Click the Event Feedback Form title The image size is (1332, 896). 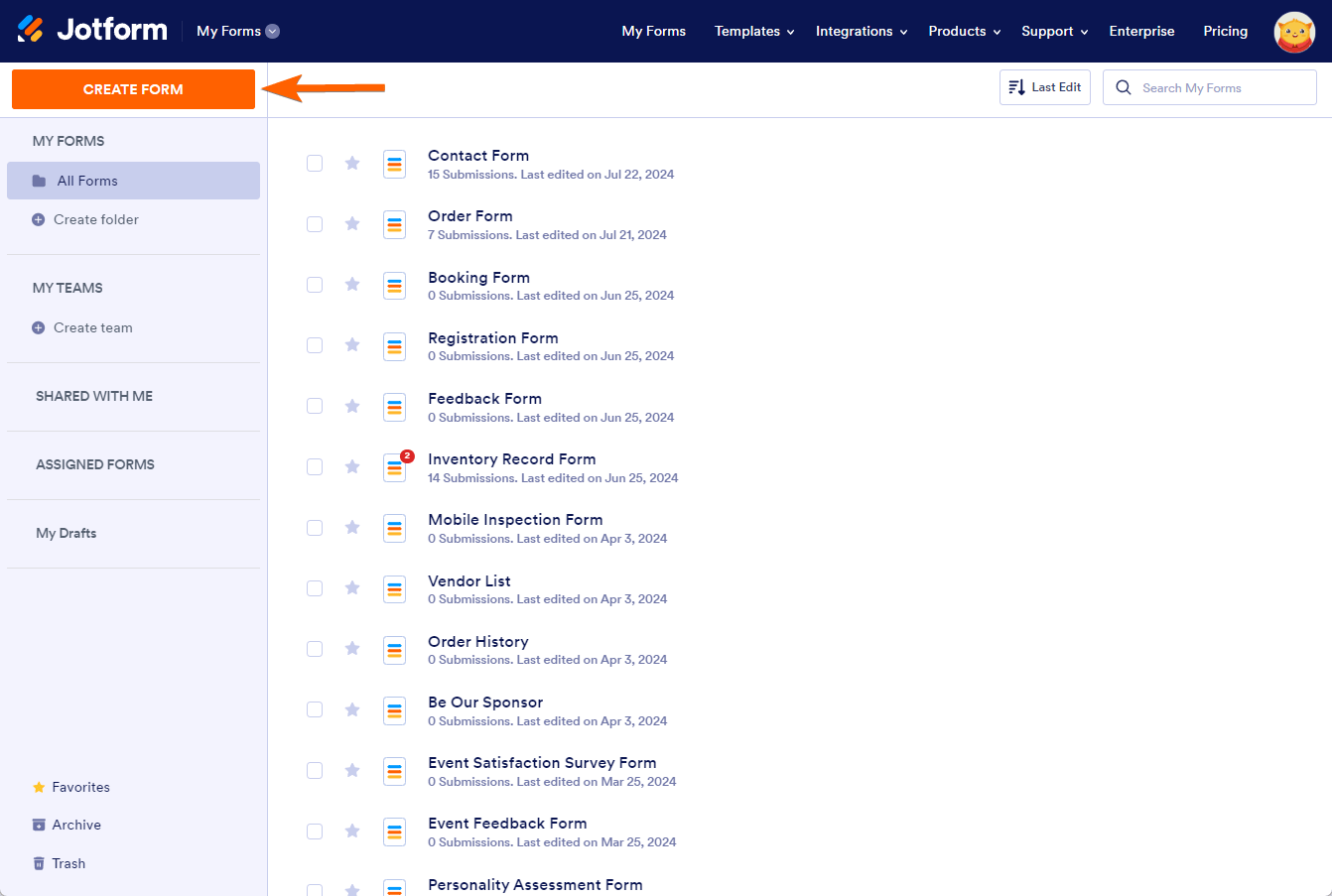507,823
